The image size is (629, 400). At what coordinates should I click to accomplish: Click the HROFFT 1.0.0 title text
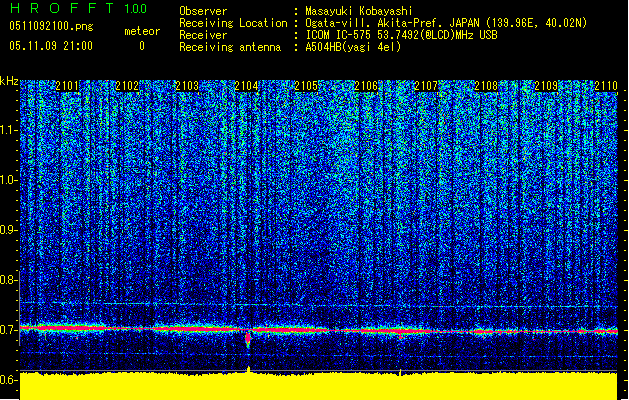79,8
